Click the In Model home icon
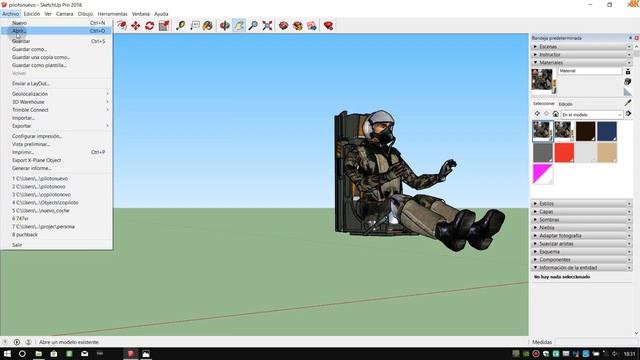Viewport: 640px width, 360px height. click(556, 114)
